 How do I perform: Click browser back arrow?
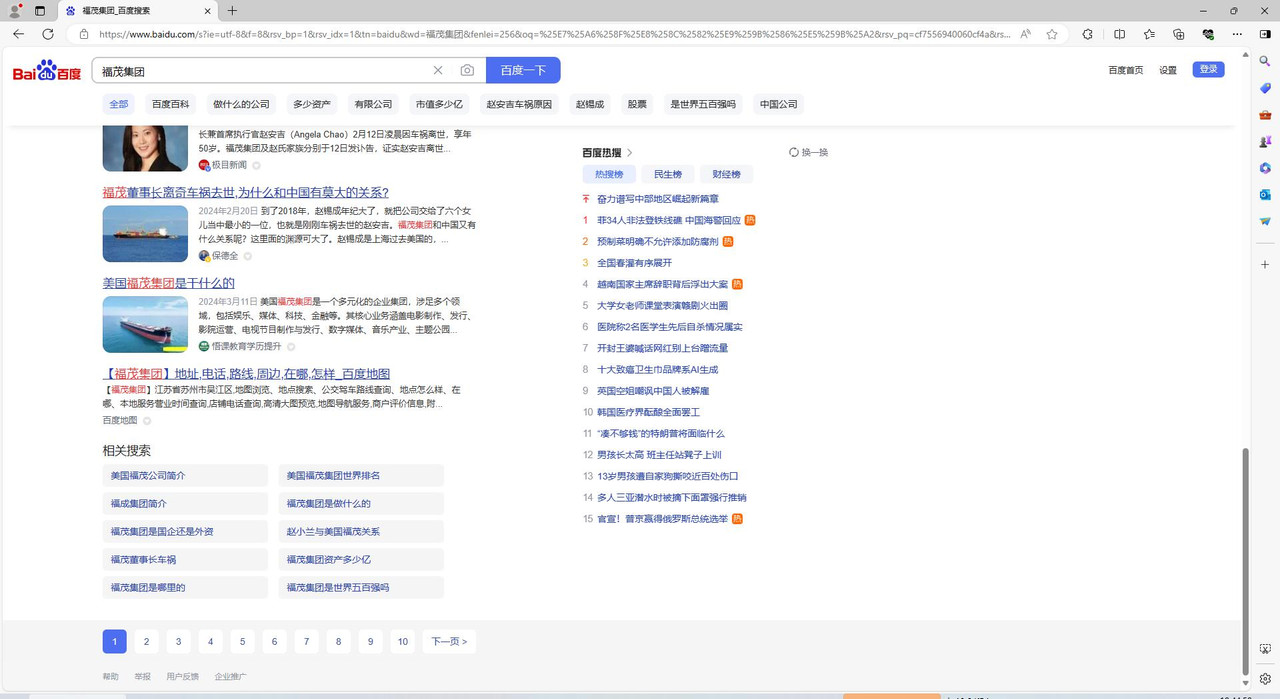[x=18, y=34]
